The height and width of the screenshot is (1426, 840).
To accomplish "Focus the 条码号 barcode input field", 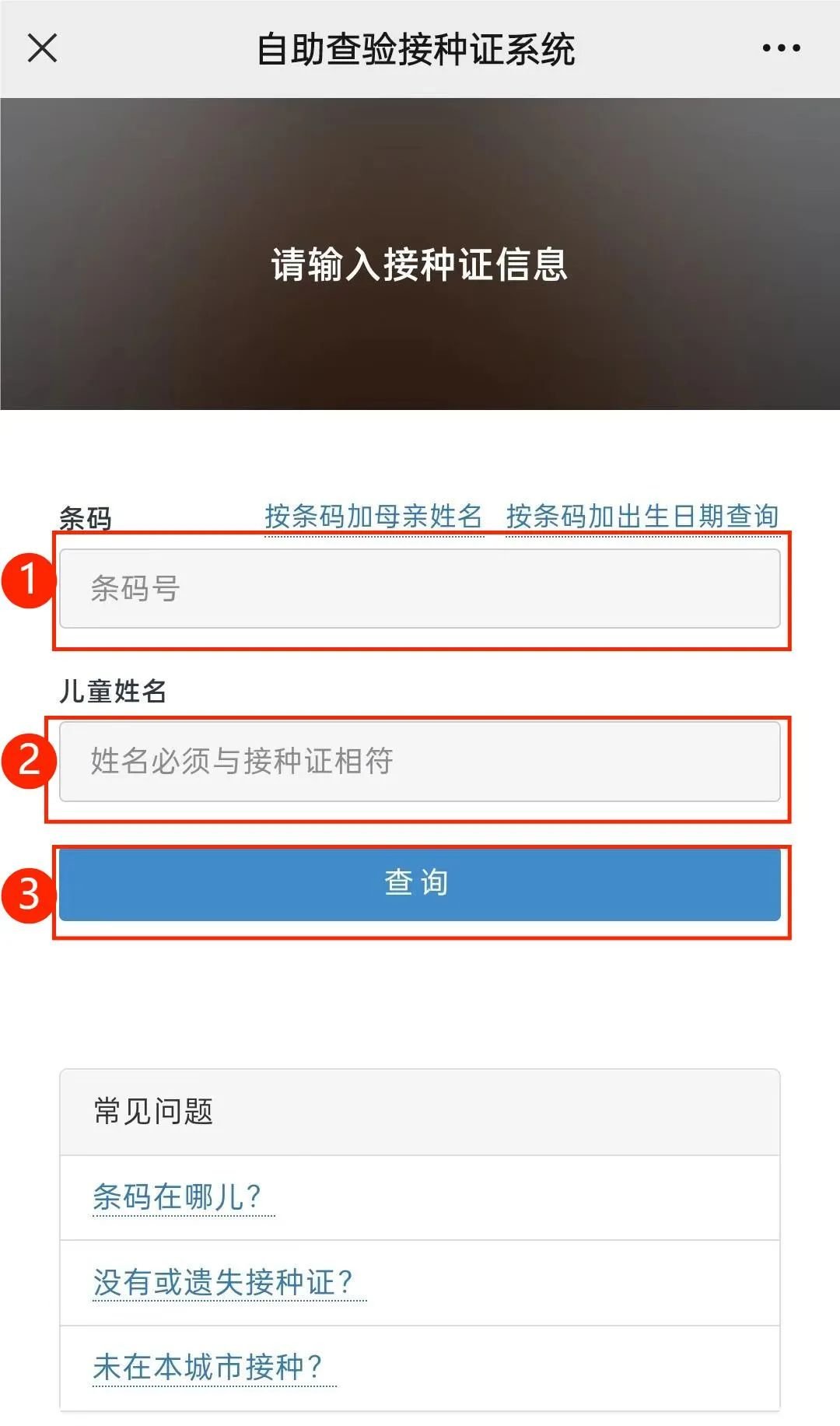I will [420, 588].
